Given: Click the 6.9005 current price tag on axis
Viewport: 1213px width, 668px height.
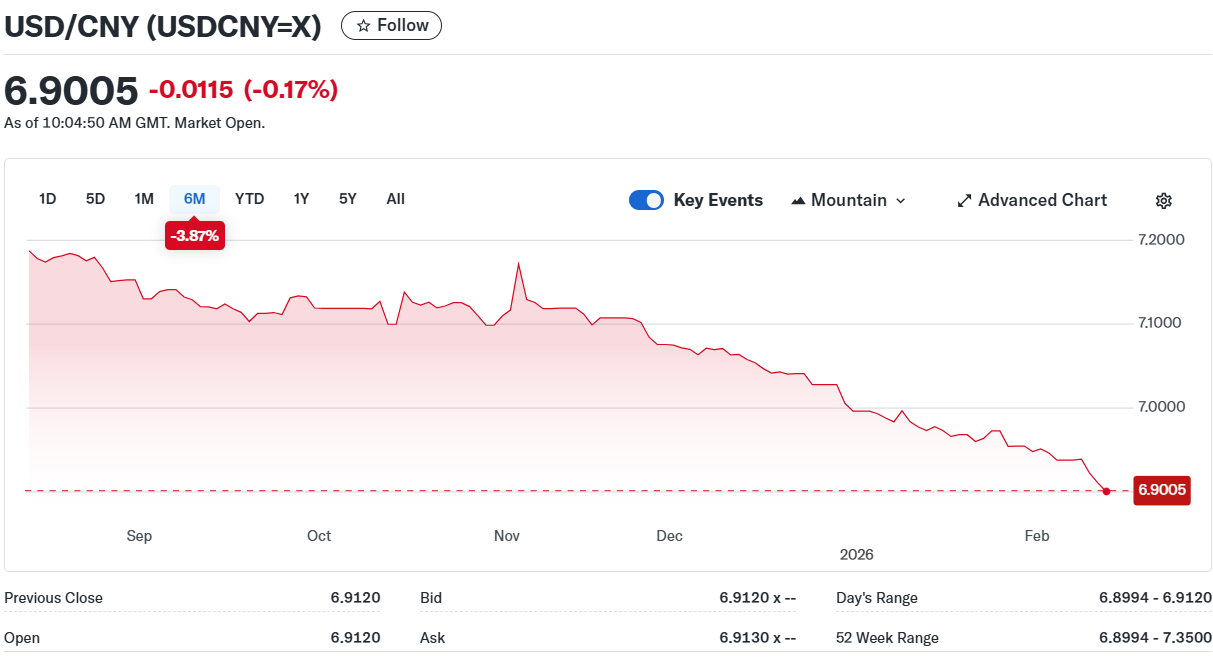Looking at the screenshot, I should click(1161, 490).
